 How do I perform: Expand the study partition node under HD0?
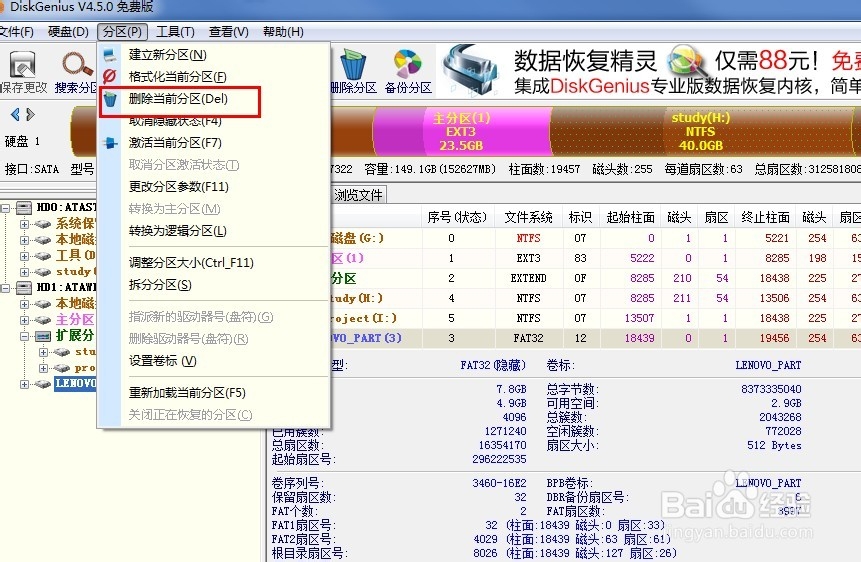click(x=24, y=272)
